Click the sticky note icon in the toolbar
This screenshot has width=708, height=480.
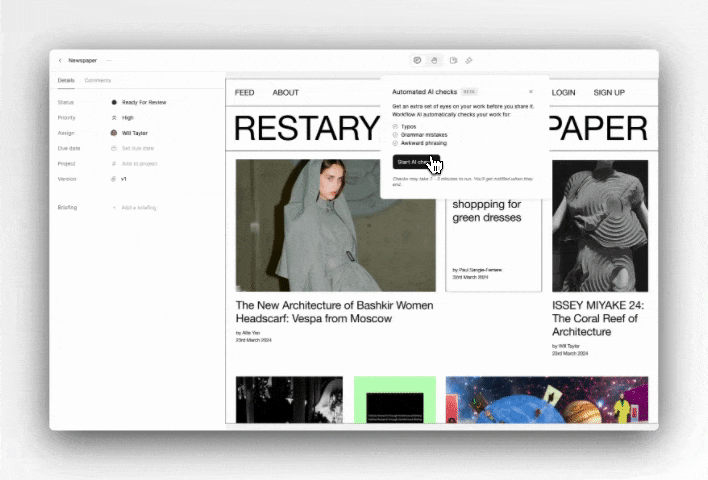pos(453,61)
